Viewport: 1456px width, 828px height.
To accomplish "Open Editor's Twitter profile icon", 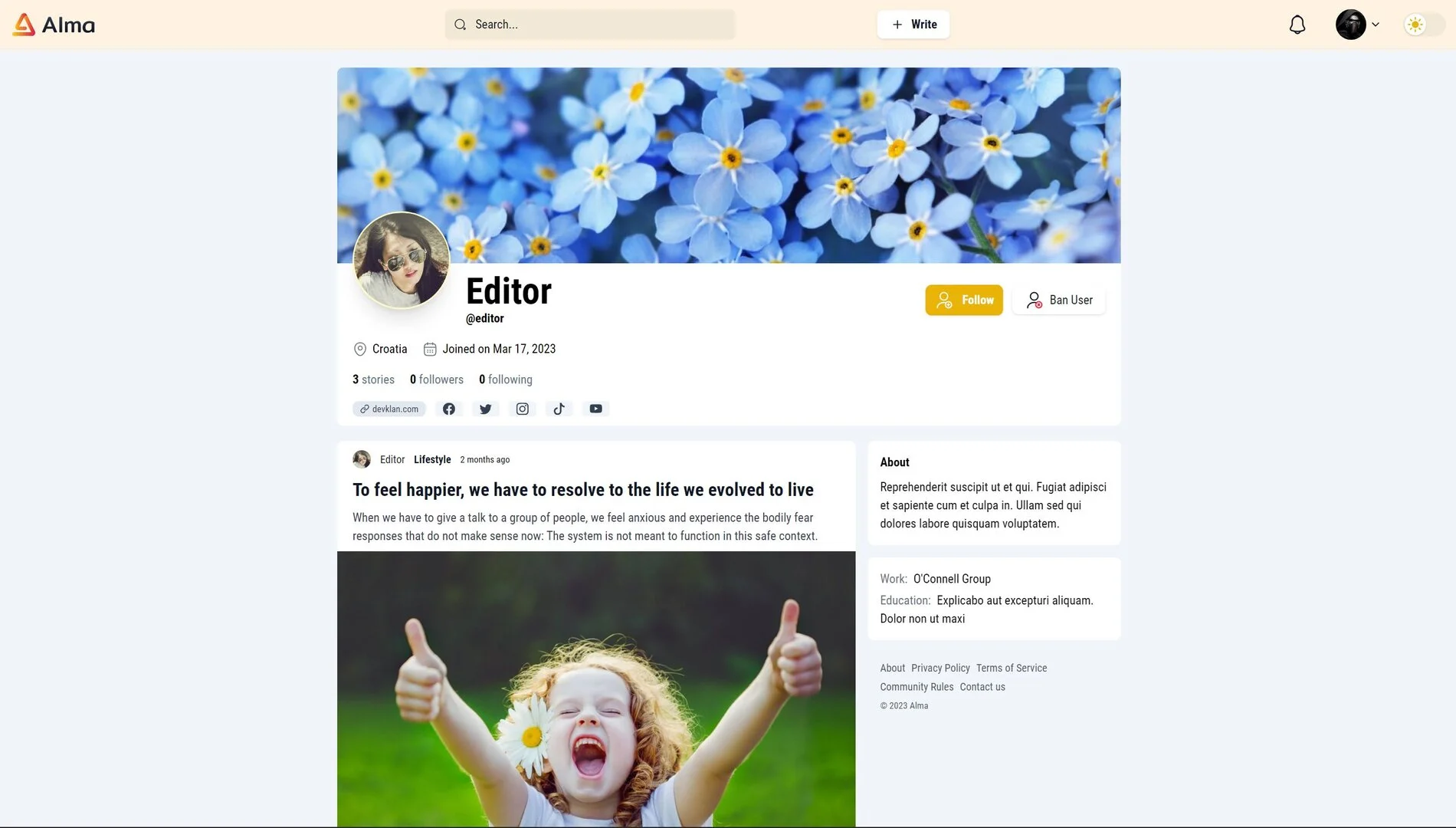I will point(486,409).
